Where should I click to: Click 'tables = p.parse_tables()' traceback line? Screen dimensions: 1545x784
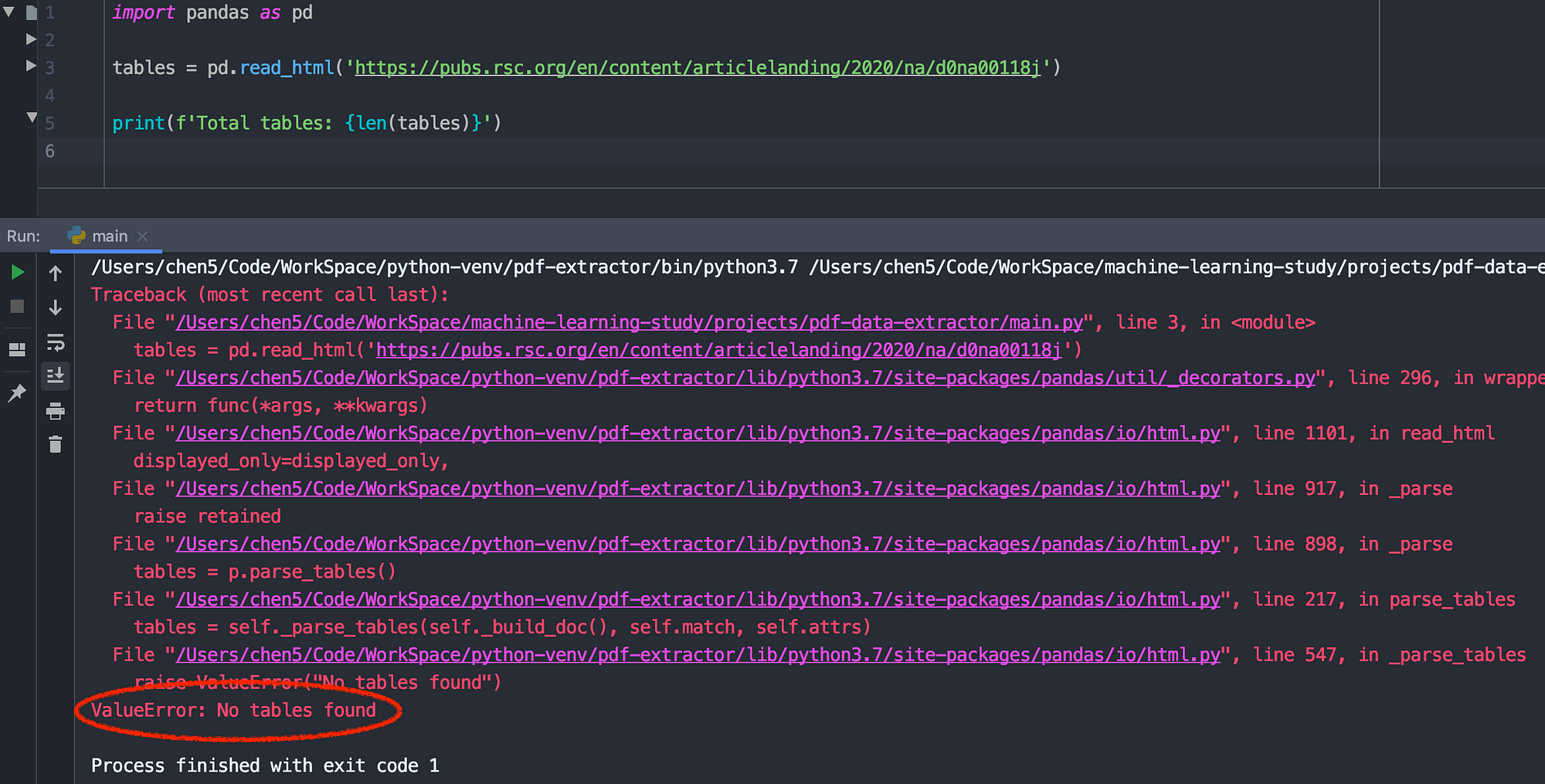[x=264, y=572]
